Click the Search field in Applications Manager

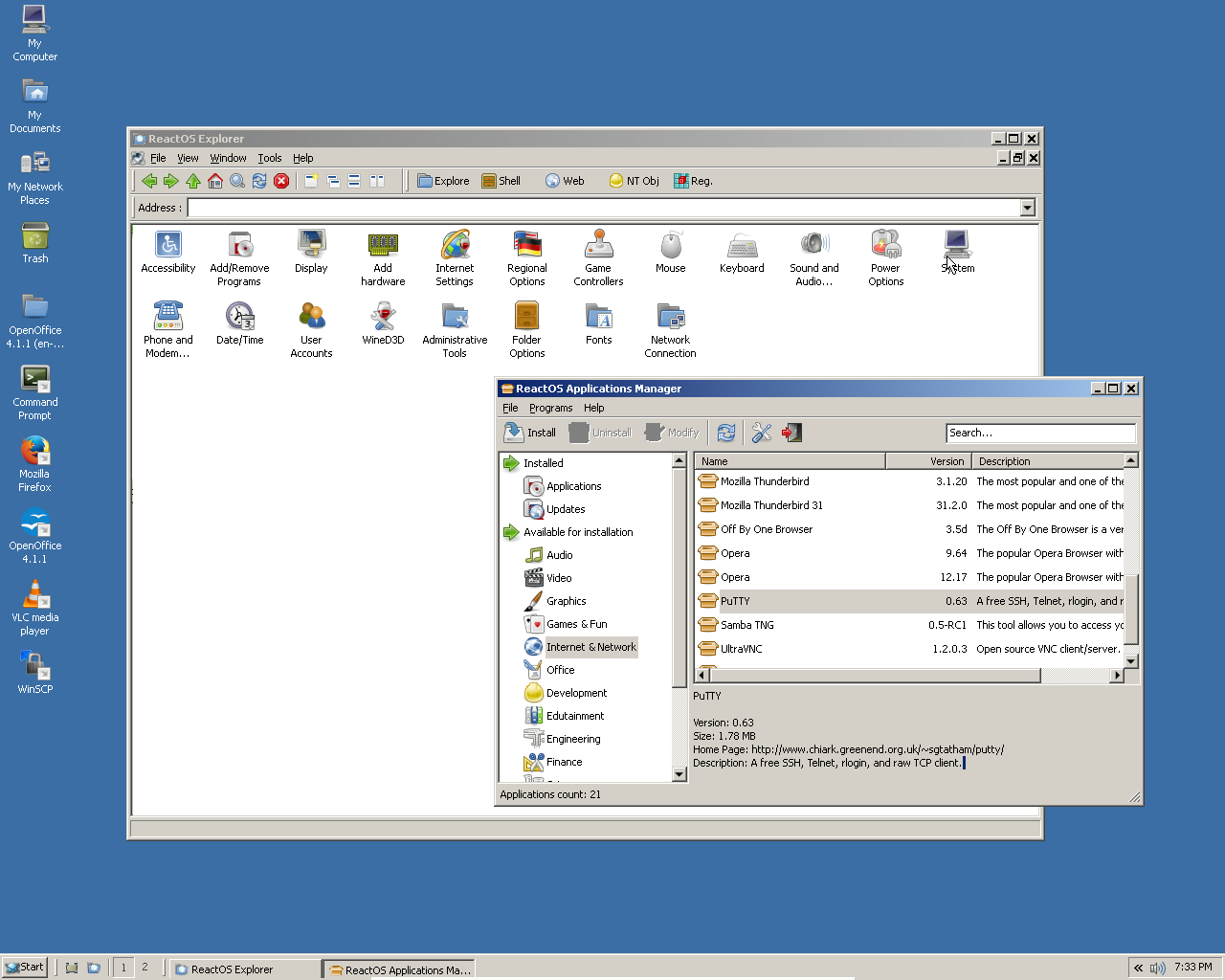coord(1040,433)
